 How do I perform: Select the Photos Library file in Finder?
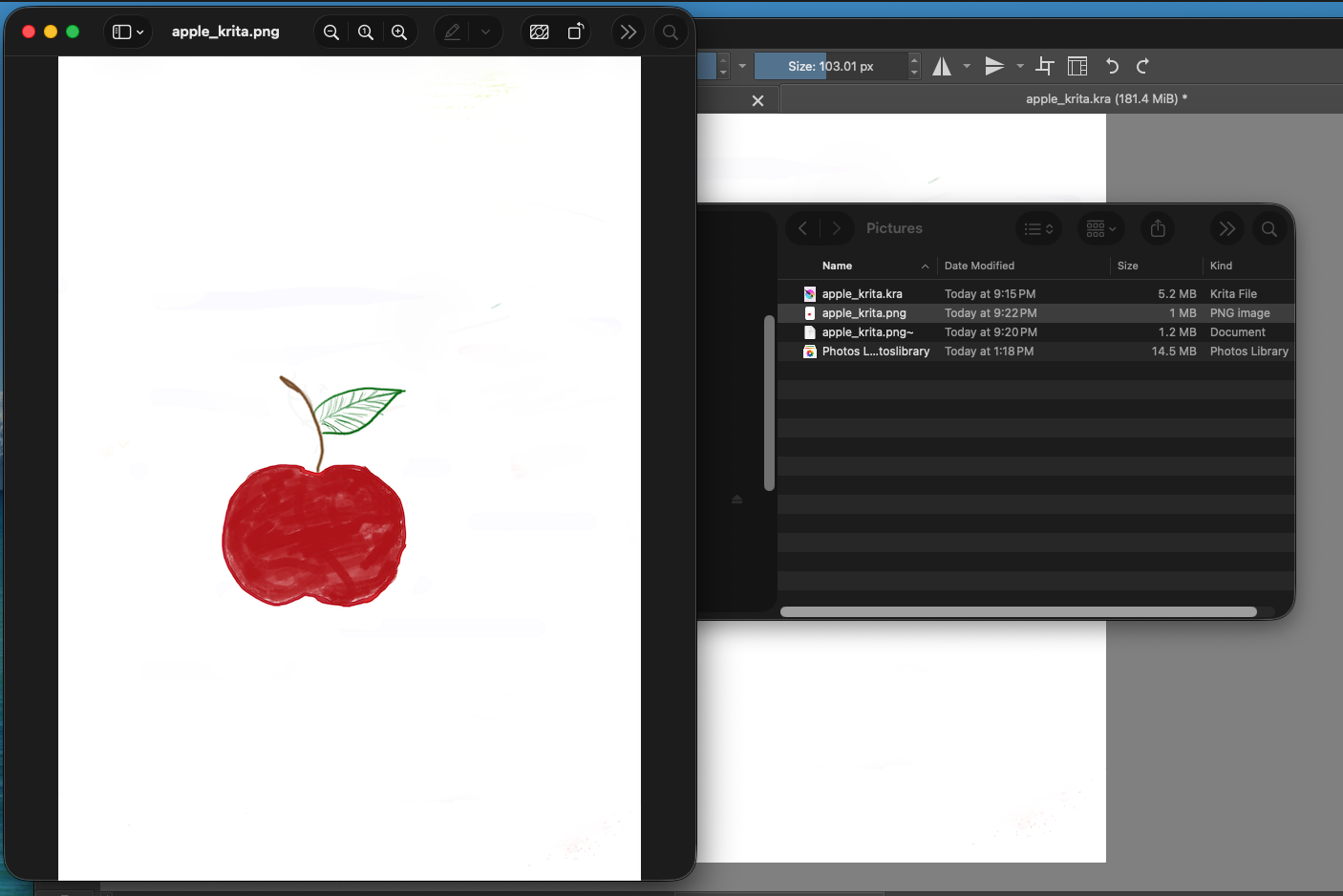coord(1035,352)
